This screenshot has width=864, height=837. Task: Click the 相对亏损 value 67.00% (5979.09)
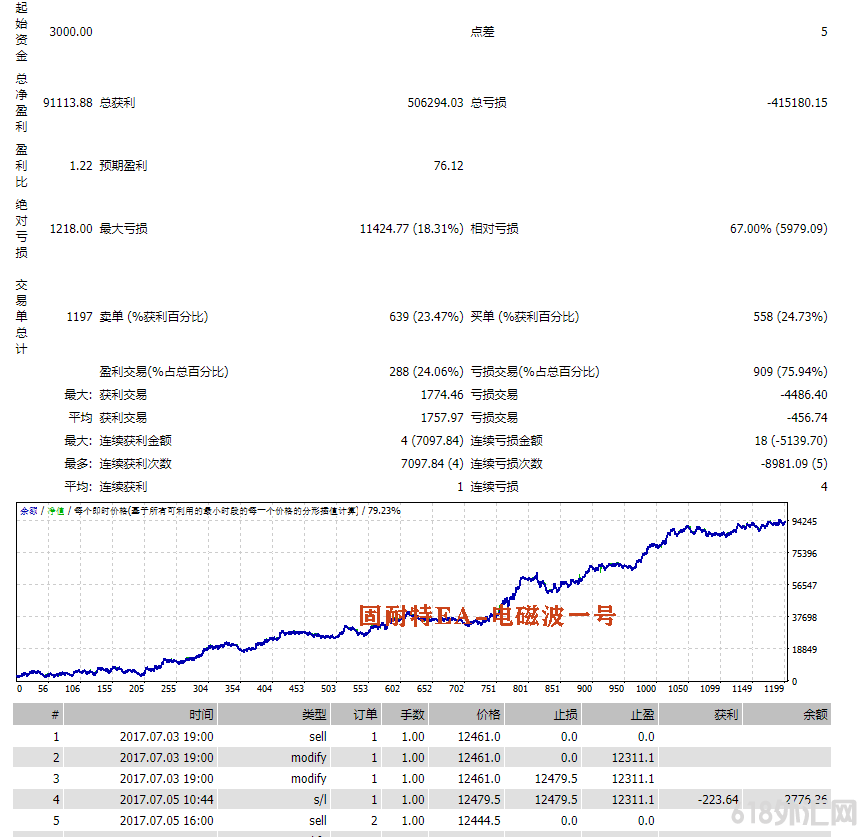(x=778, y=229)
